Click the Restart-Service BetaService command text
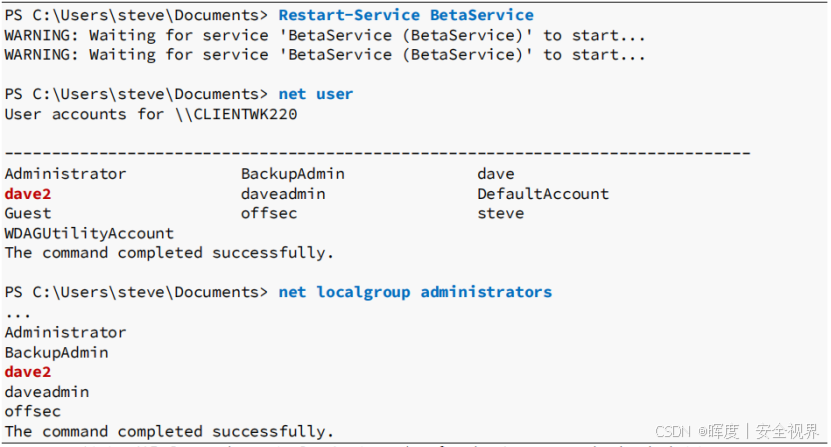The height and width of the screenshot is (447, 831). click(x=406, y=15)
